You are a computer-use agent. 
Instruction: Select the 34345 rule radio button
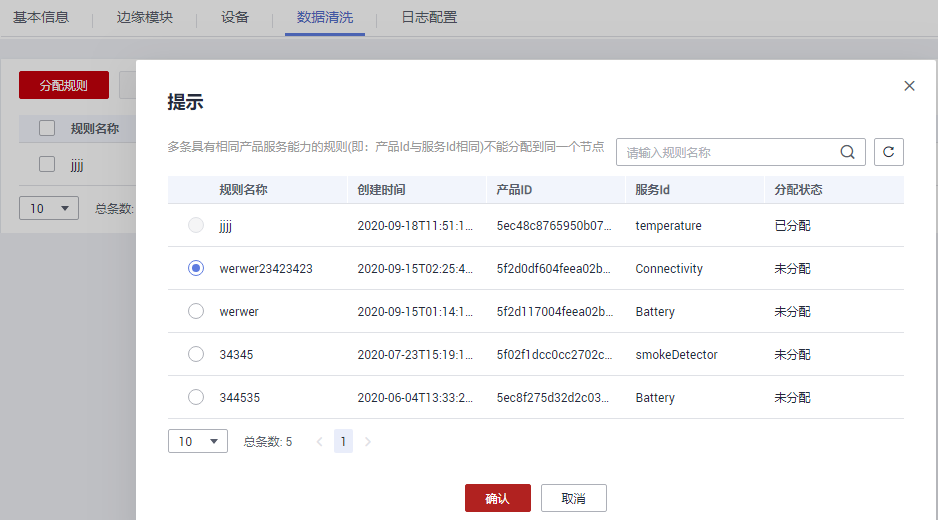click(x=196, y=354)
